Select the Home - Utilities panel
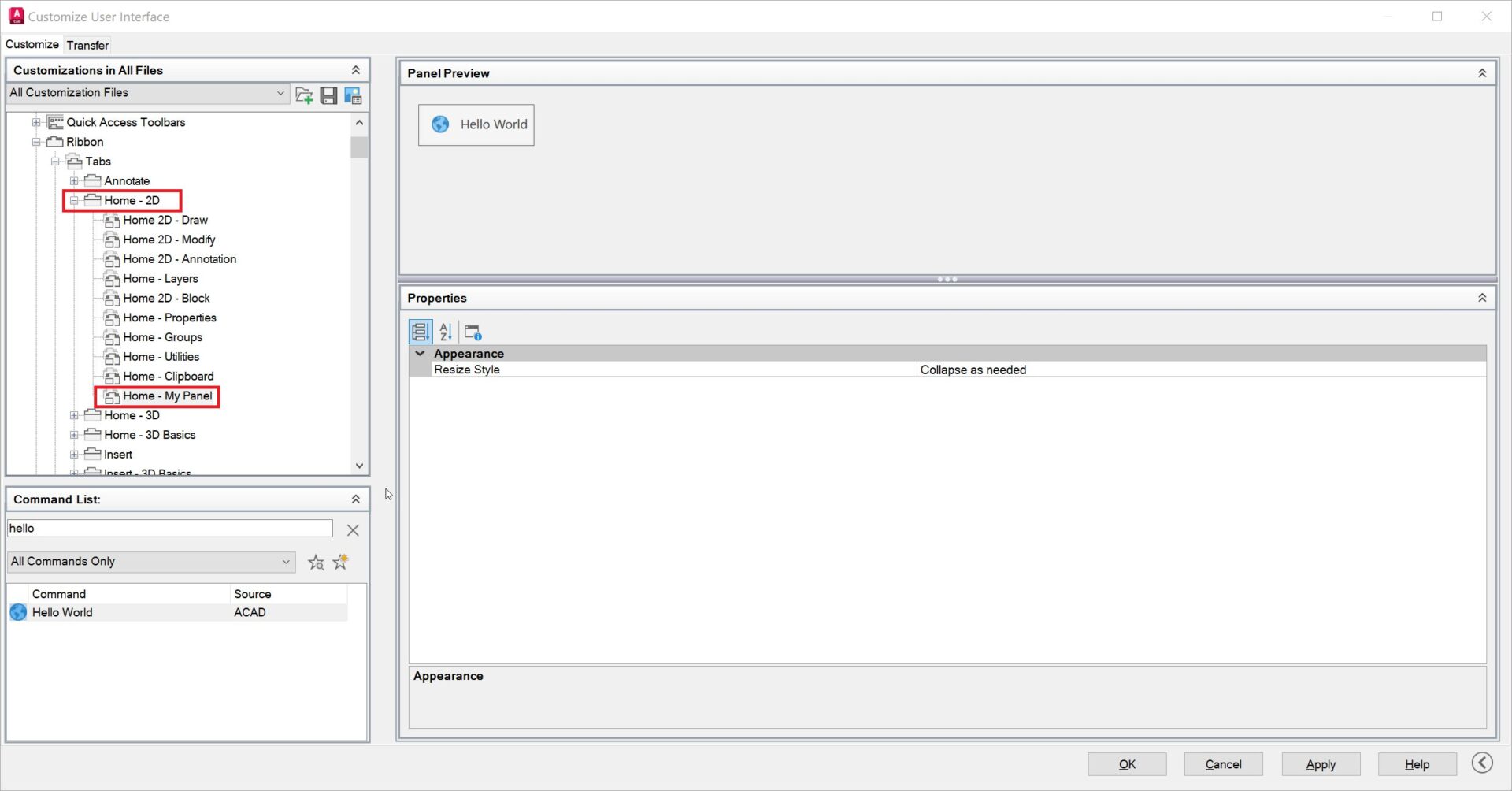This screenshot has width=1512, height=791. (x=161, y=357)
